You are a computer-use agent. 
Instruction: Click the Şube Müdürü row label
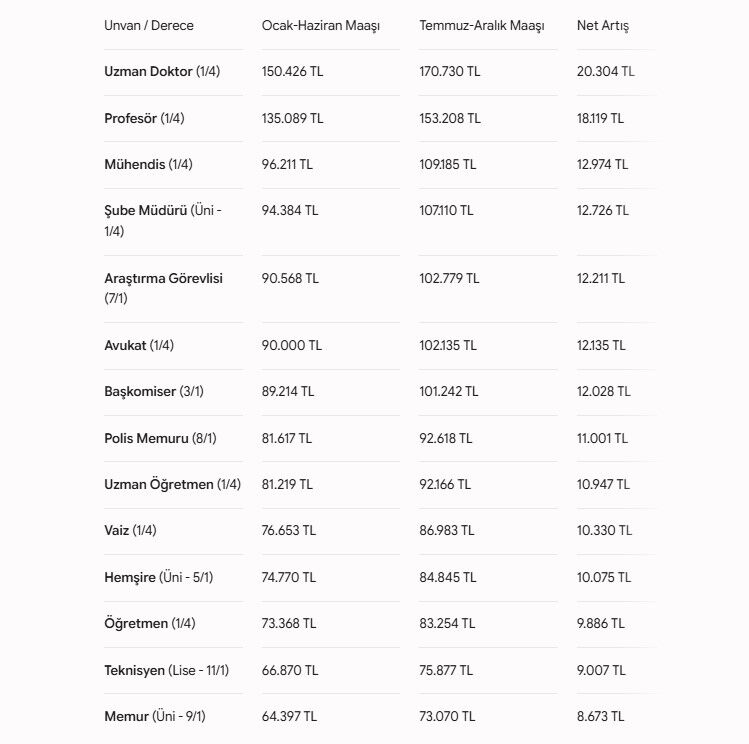163,221
